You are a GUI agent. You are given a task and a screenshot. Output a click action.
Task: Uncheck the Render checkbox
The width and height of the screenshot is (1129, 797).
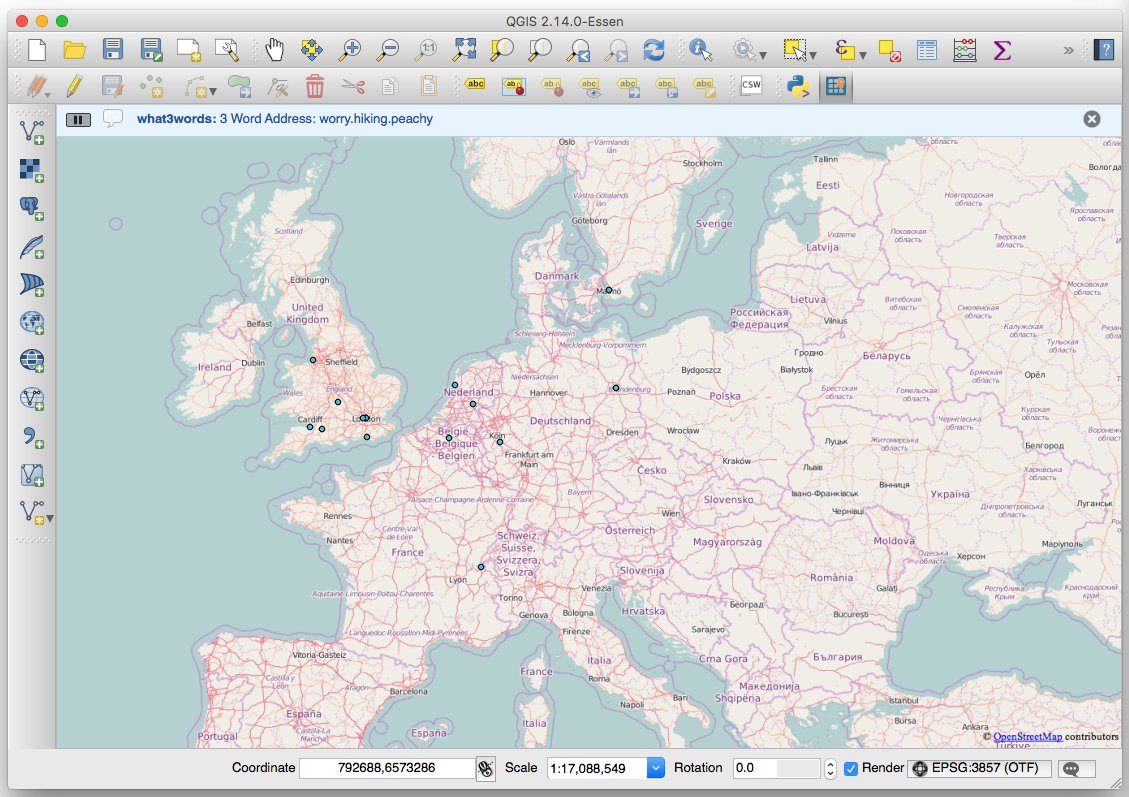coord(850,769)
